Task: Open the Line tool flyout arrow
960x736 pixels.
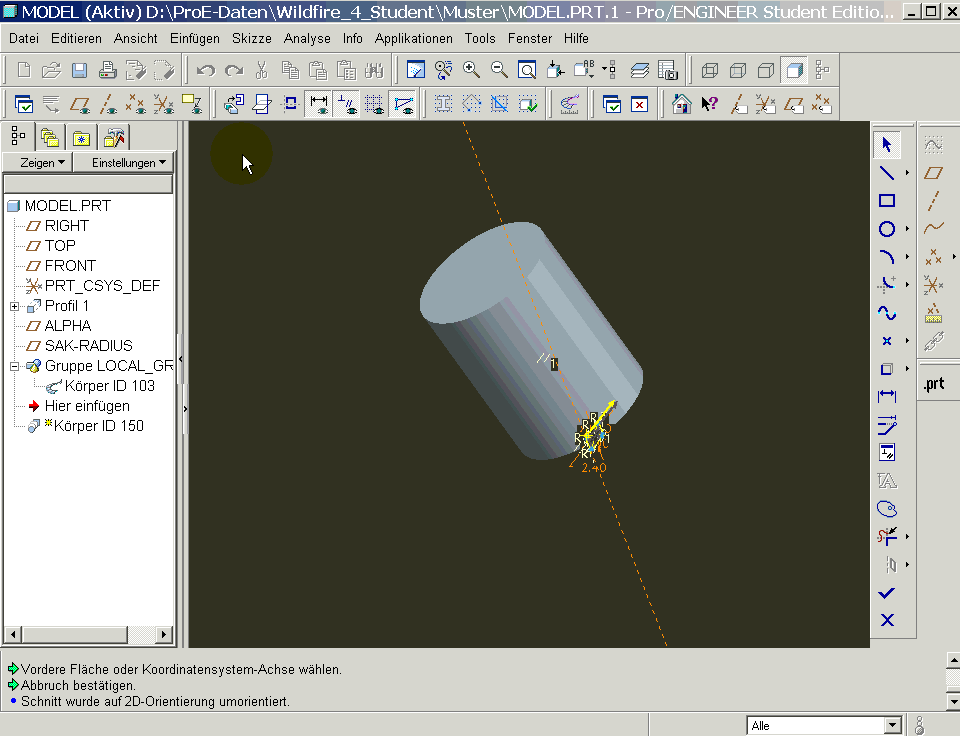Action: (907, 173)
